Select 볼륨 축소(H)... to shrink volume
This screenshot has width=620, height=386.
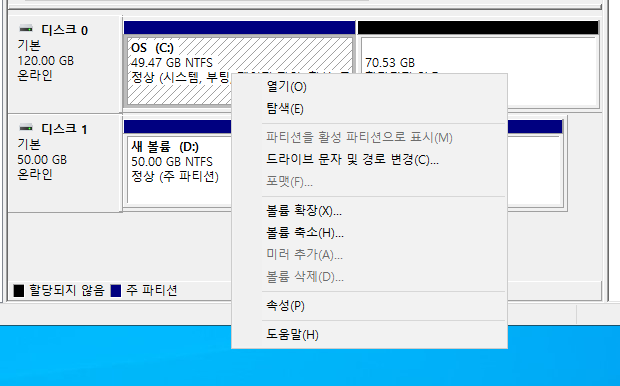tap(369, 233)
